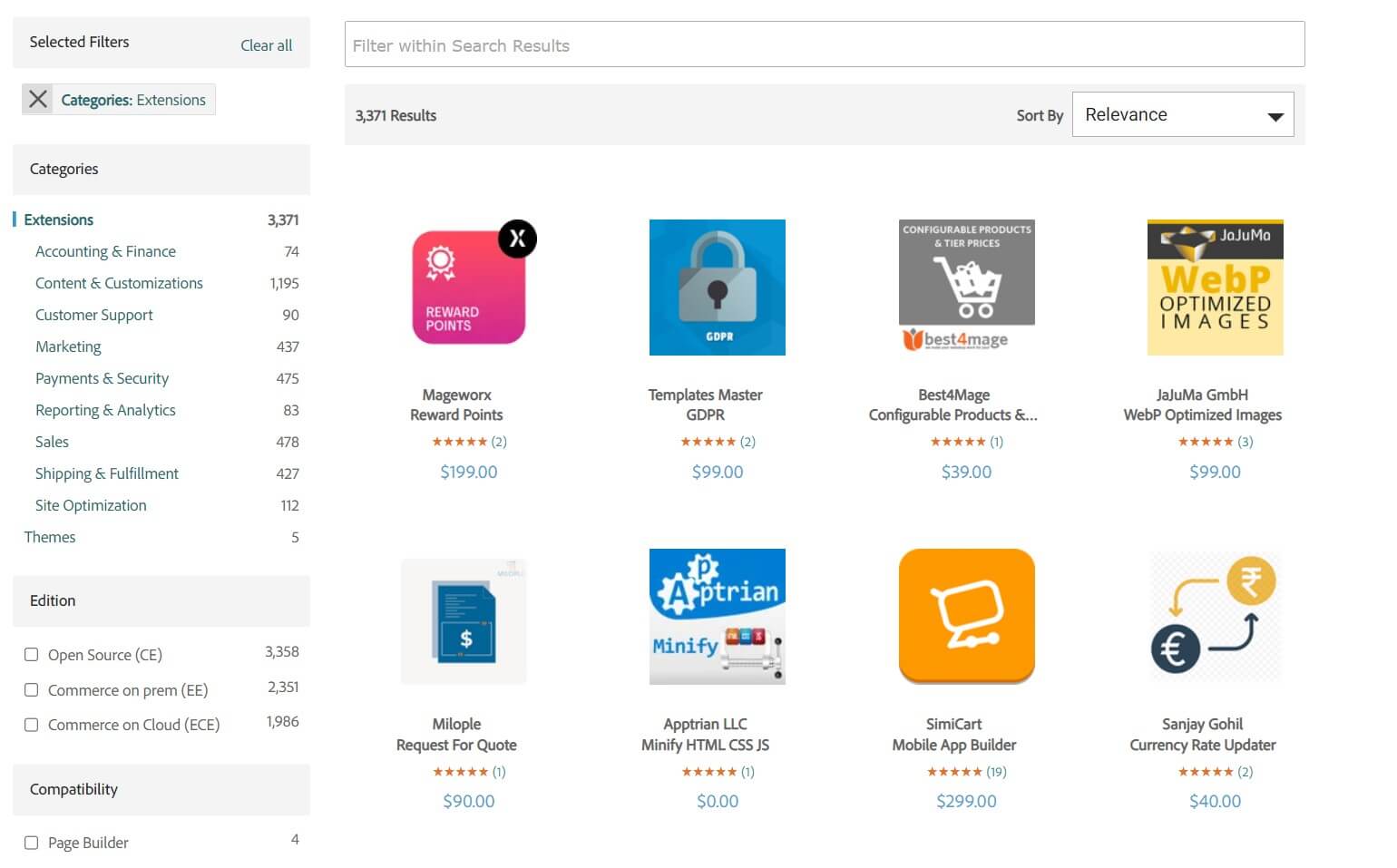Click the 3,371 Results count text

[396, 115]
